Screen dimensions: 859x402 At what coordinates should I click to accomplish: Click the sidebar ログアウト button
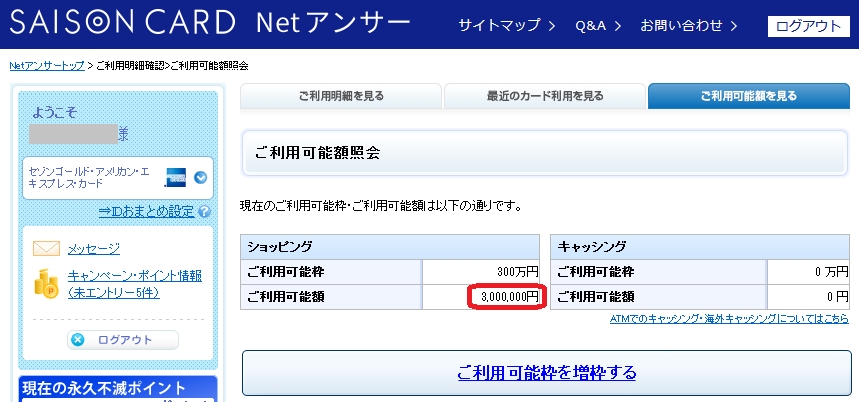(123, 340)
